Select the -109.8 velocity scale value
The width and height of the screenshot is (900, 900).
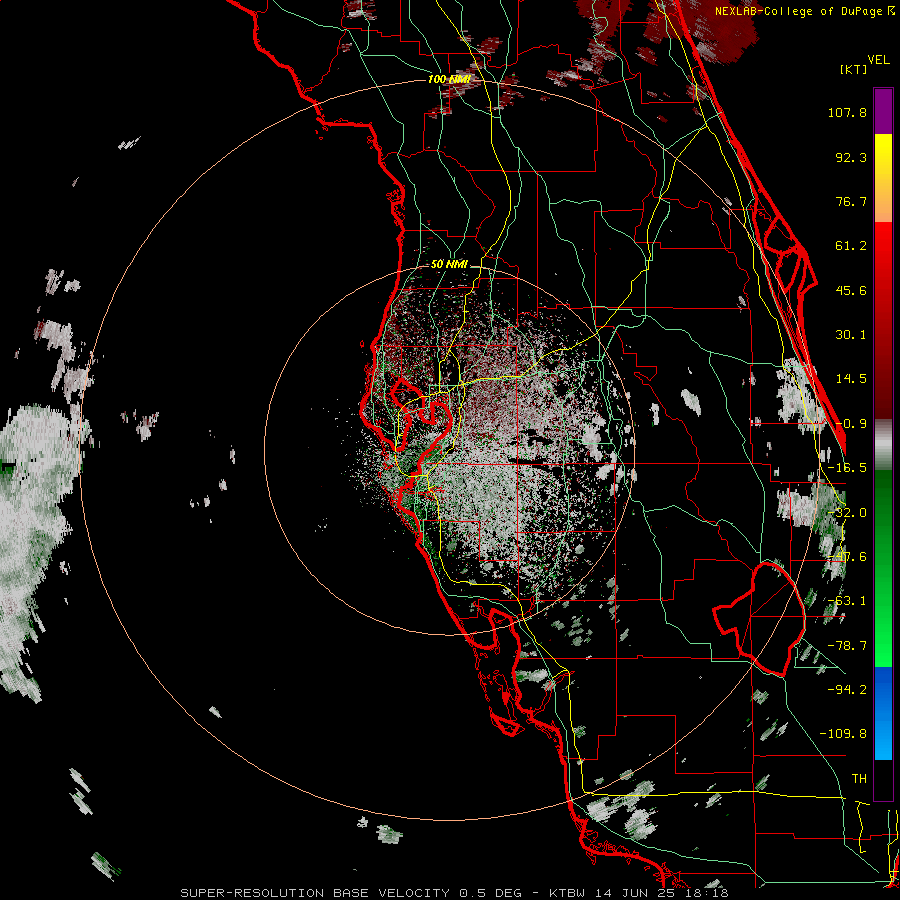843,734
